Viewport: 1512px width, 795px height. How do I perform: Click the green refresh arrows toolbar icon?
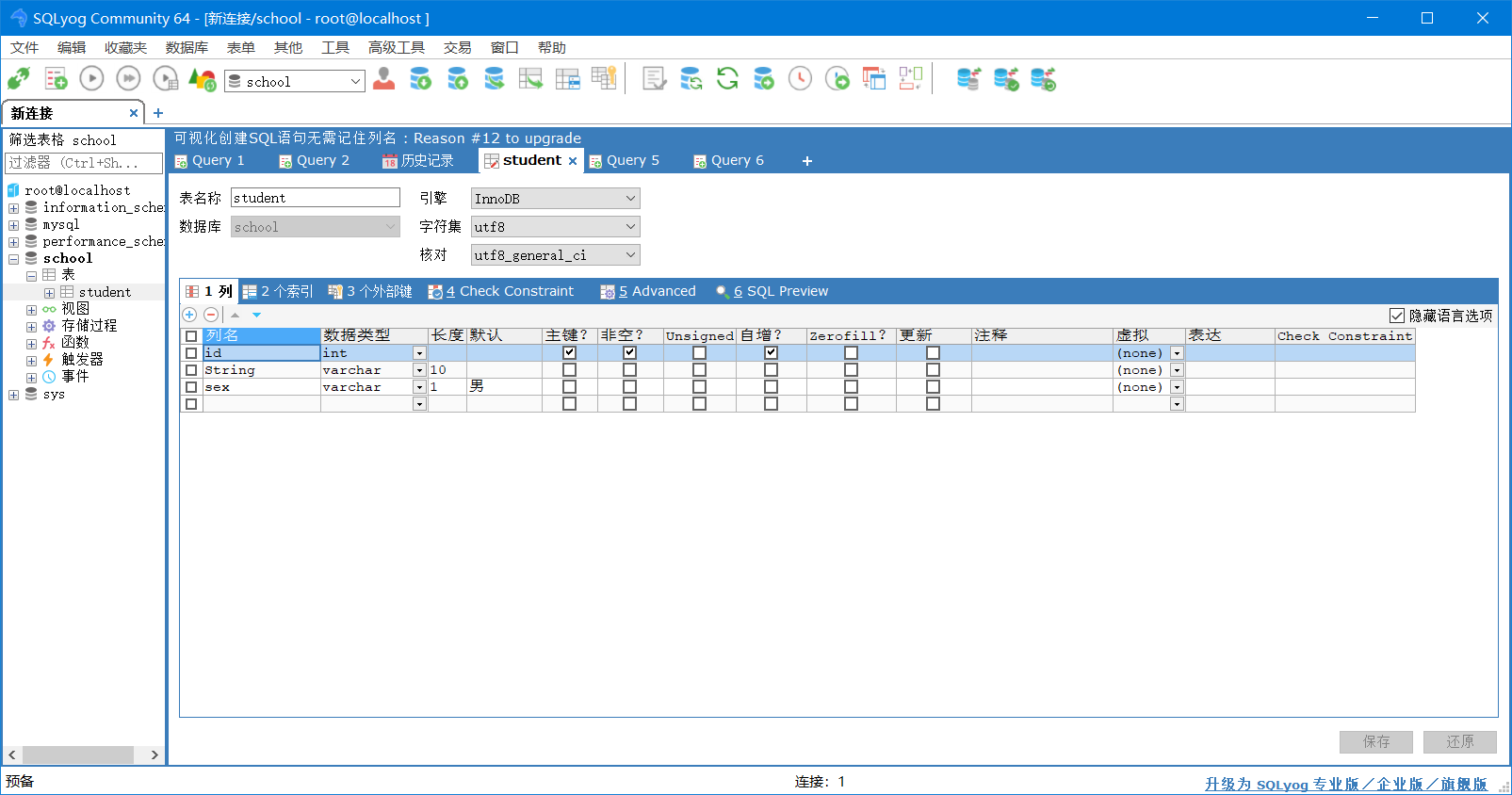[727, 79]
